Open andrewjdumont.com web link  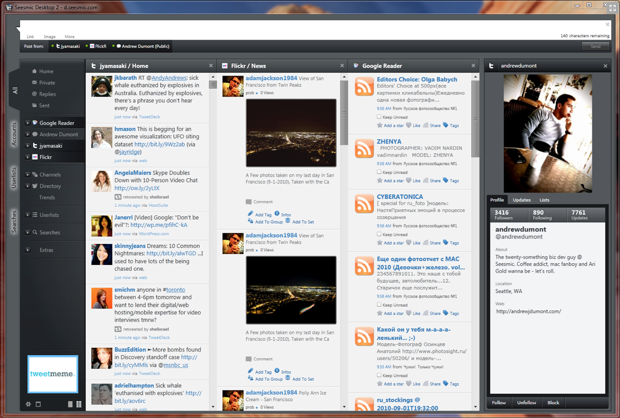pyautogui.click(x=528, y=311)
